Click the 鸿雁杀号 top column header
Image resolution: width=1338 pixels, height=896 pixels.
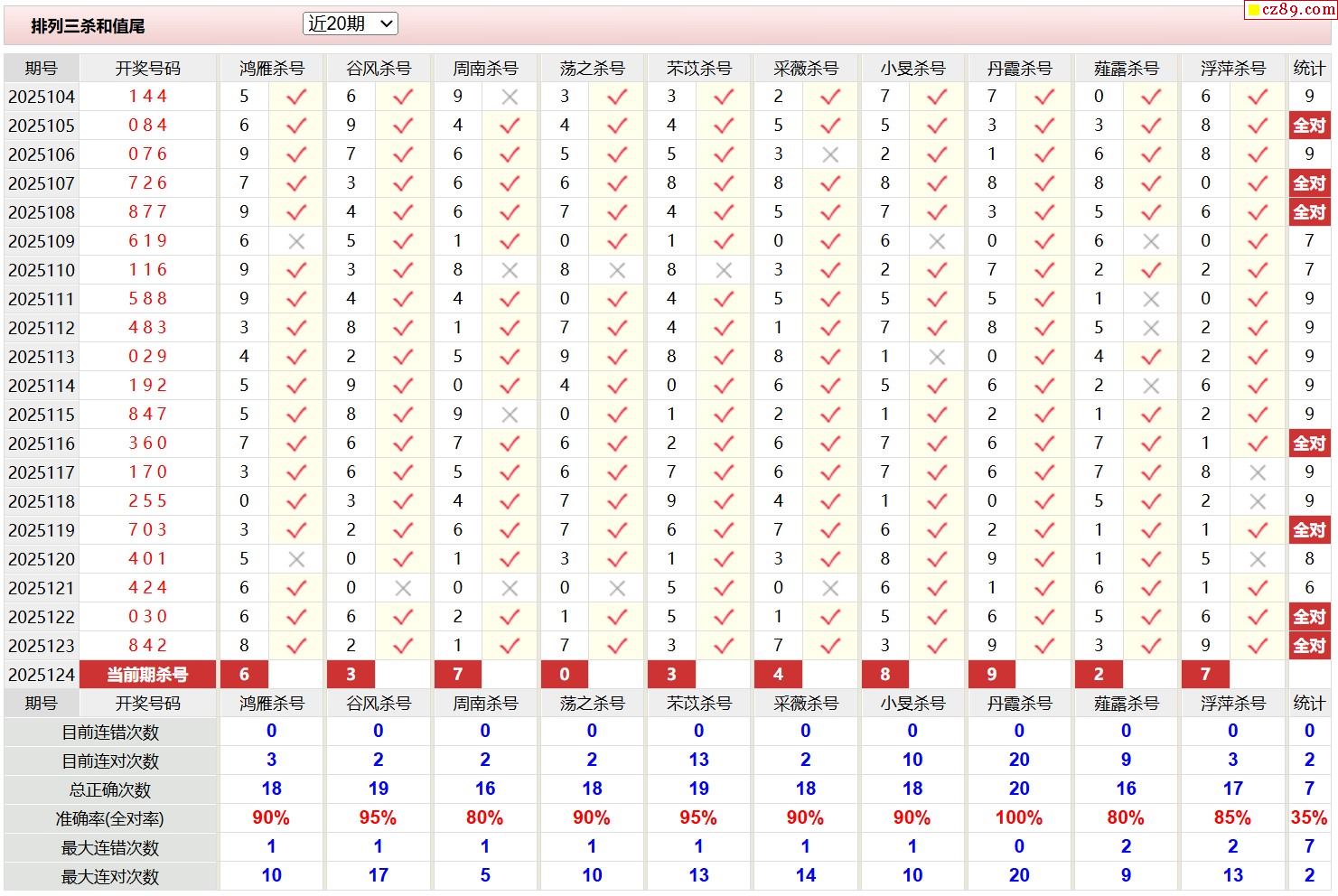click(272, 69)
